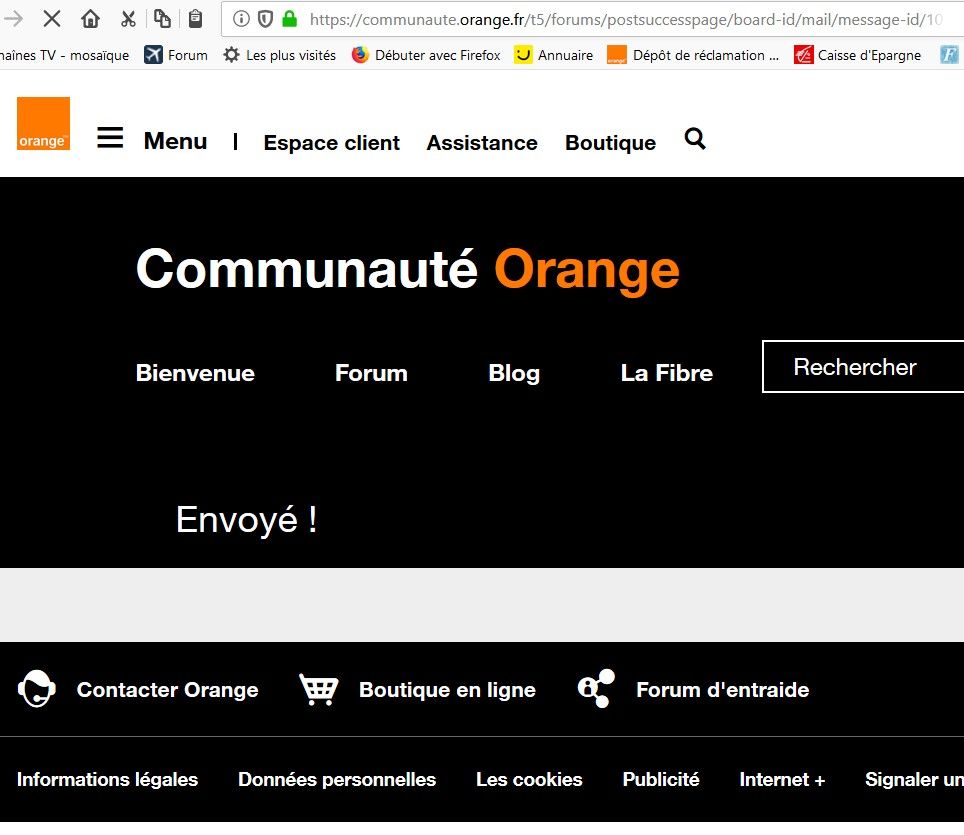Open site information via the info icon
The height and width of the screenshot is (835, 964).
click(241, 20)
